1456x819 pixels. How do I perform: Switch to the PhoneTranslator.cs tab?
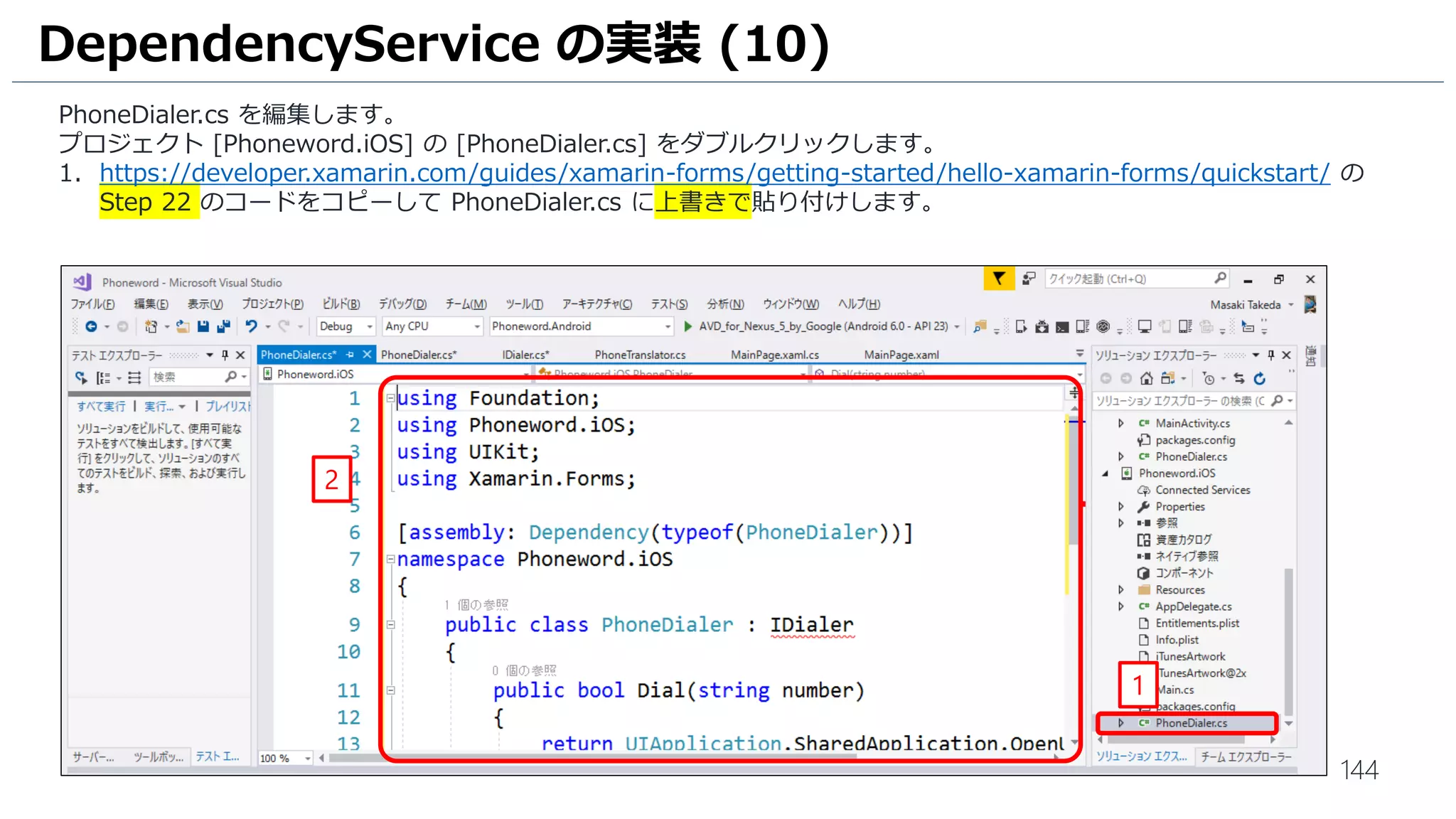pos(640,355)
